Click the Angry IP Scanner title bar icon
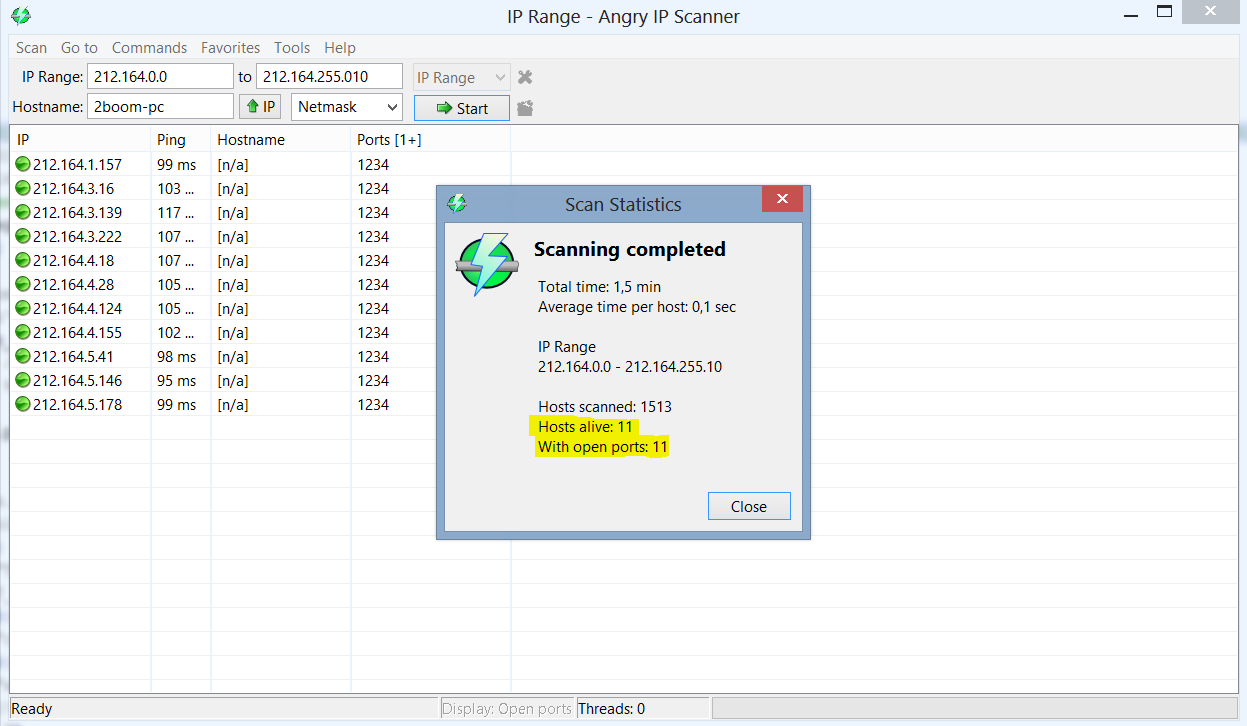Screen dimensions: 1247x726 [21, 16]
